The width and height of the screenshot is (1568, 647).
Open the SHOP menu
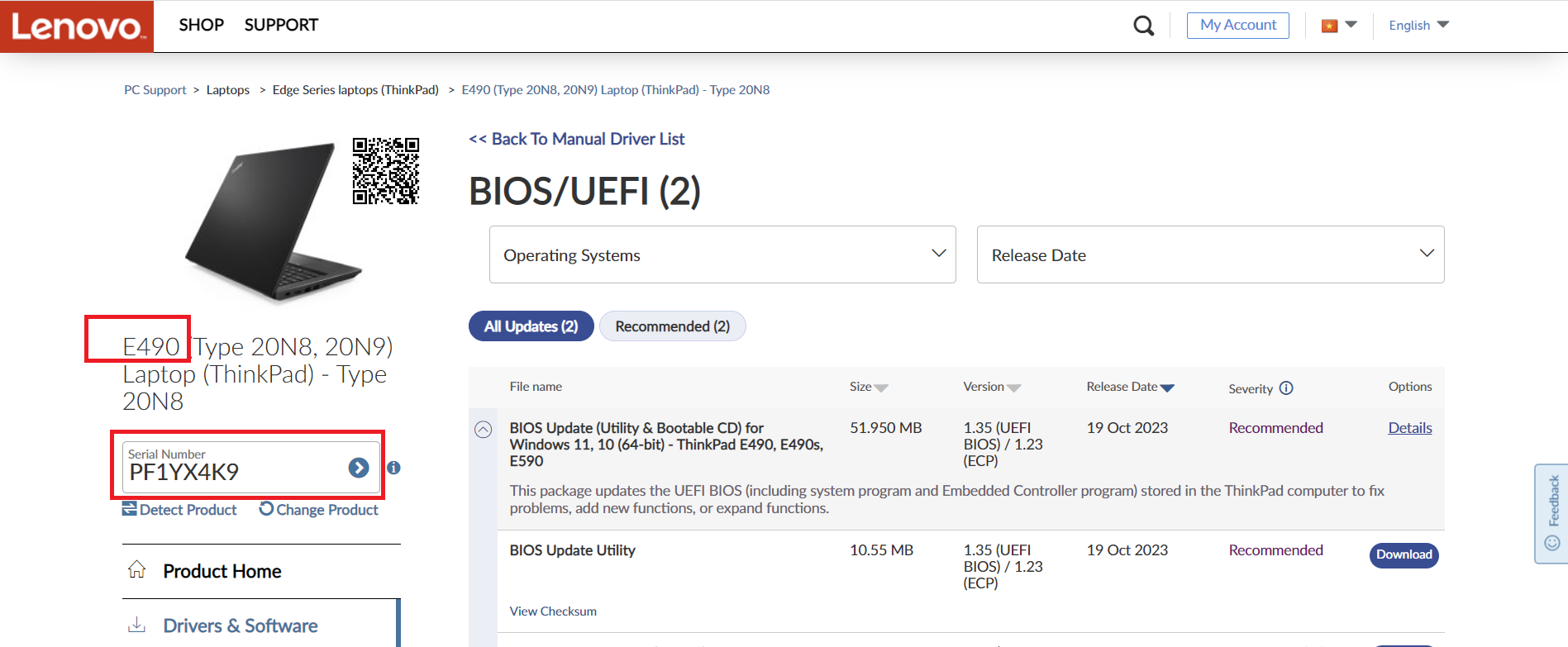(201, 26)
